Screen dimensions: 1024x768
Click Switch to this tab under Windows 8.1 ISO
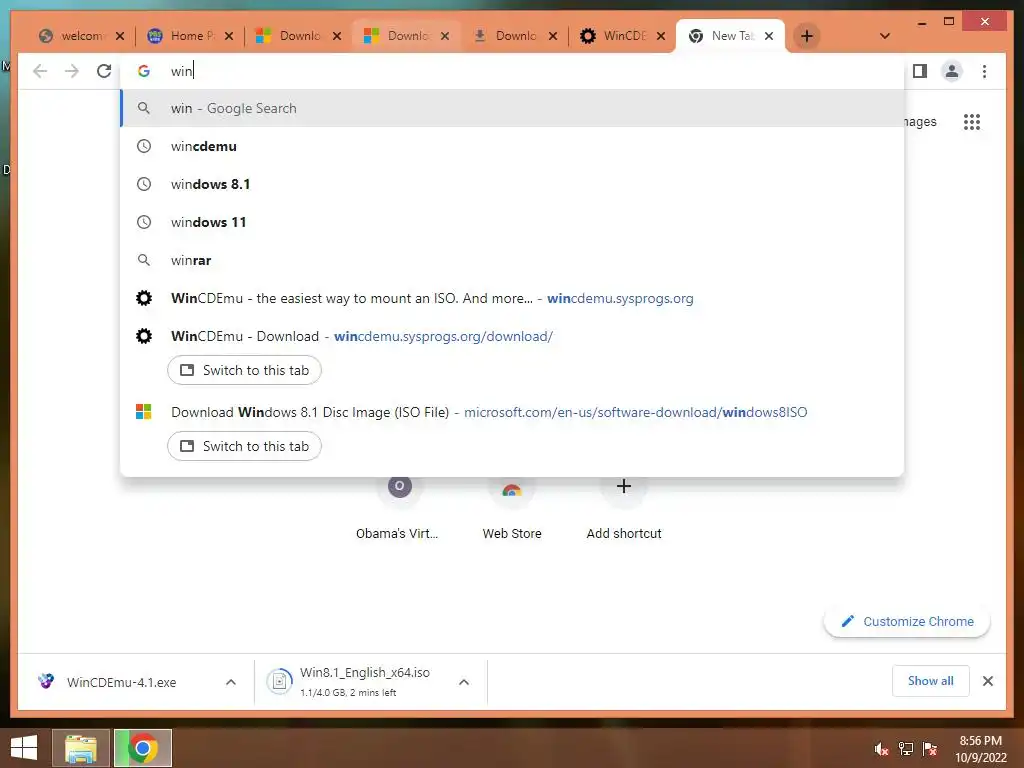click(x=244, y=446)
